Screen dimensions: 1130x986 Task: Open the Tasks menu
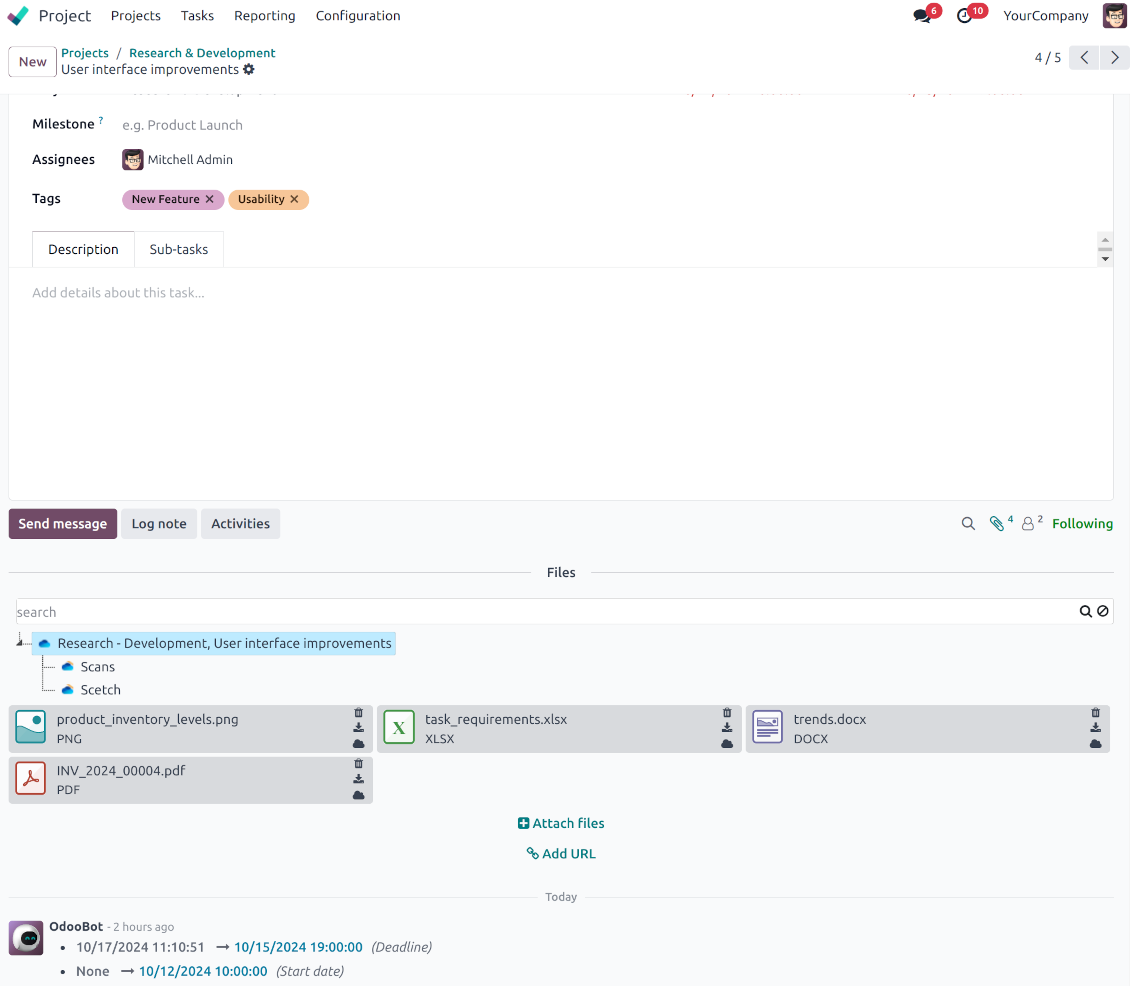[x=197, y=16]
